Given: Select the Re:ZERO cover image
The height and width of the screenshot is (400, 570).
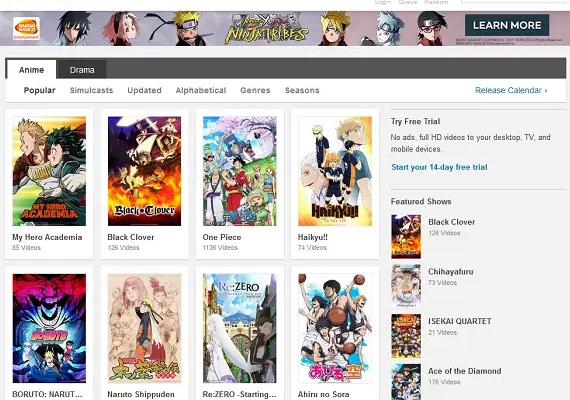Looking at the screenshot, I should (x=240, y=328).
